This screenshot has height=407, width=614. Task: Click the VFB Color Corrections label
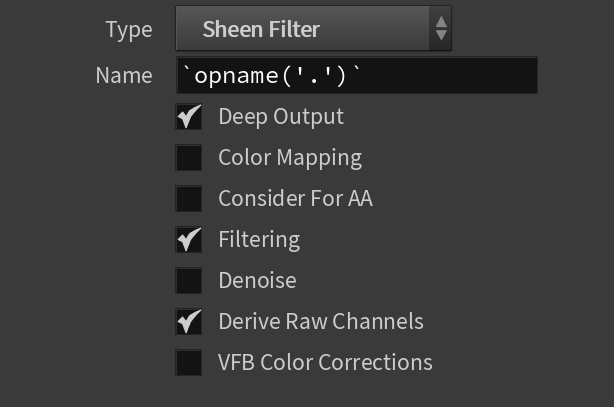click(325, 362)
